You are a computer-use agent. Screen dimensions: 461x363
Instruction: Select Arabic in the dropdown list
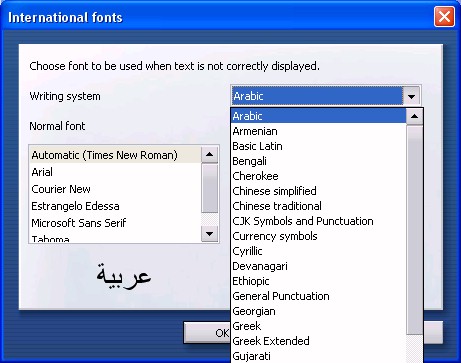(319, 116)
